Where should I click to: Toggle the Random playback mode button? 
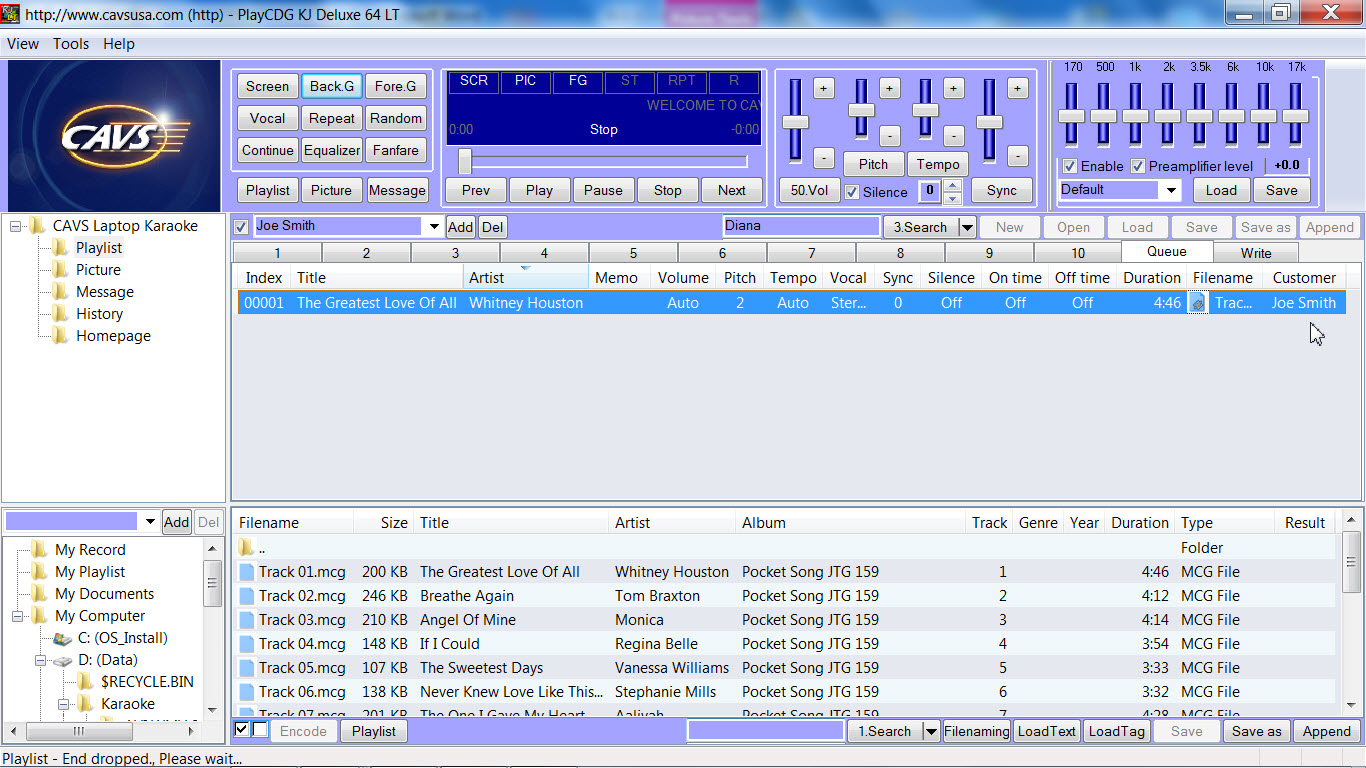pyautogui.click(x=396, y=118)
